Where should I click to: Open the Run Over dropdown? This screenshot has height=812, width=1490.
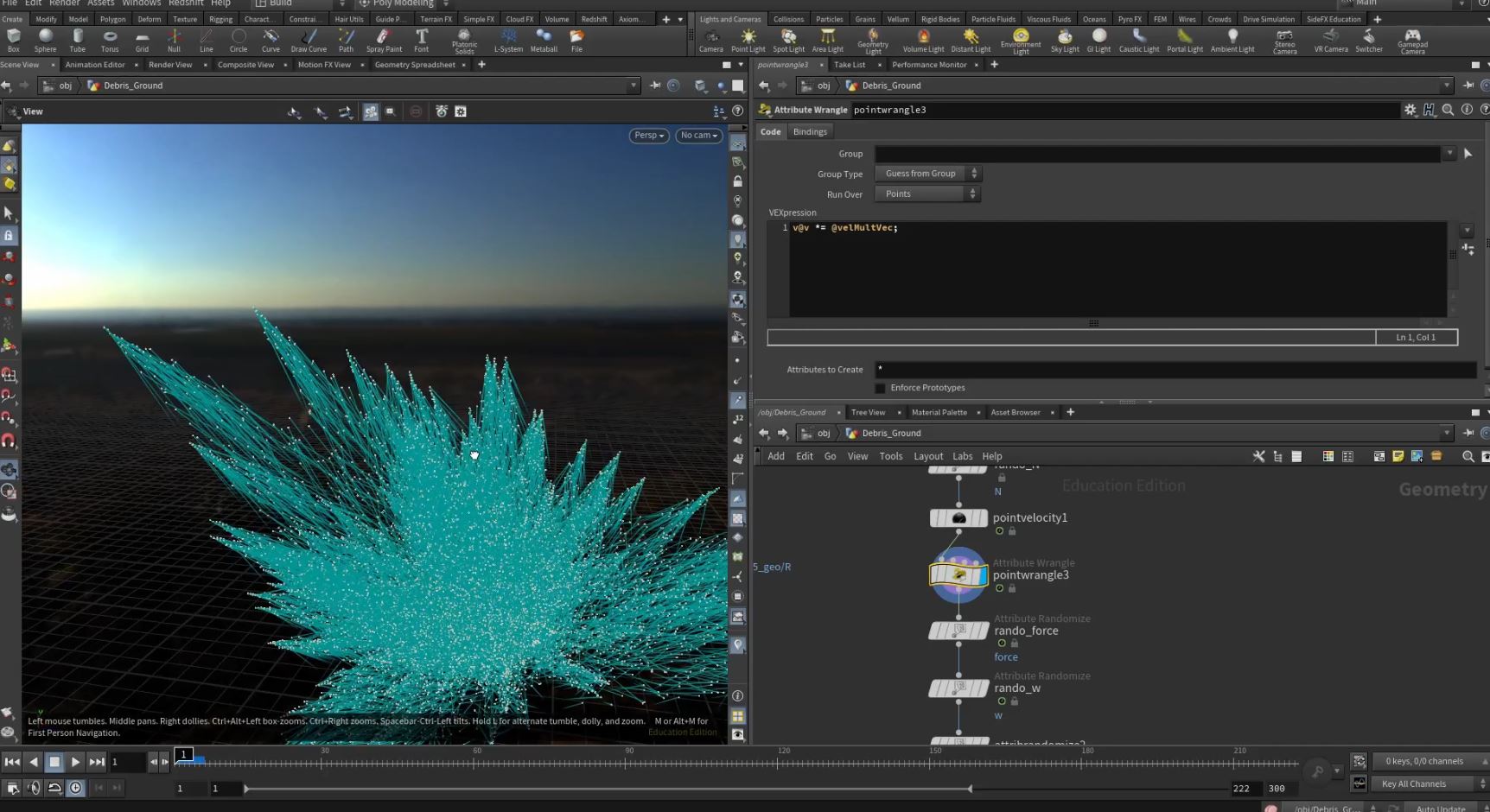pyautogui.click(x=927, y=194)
